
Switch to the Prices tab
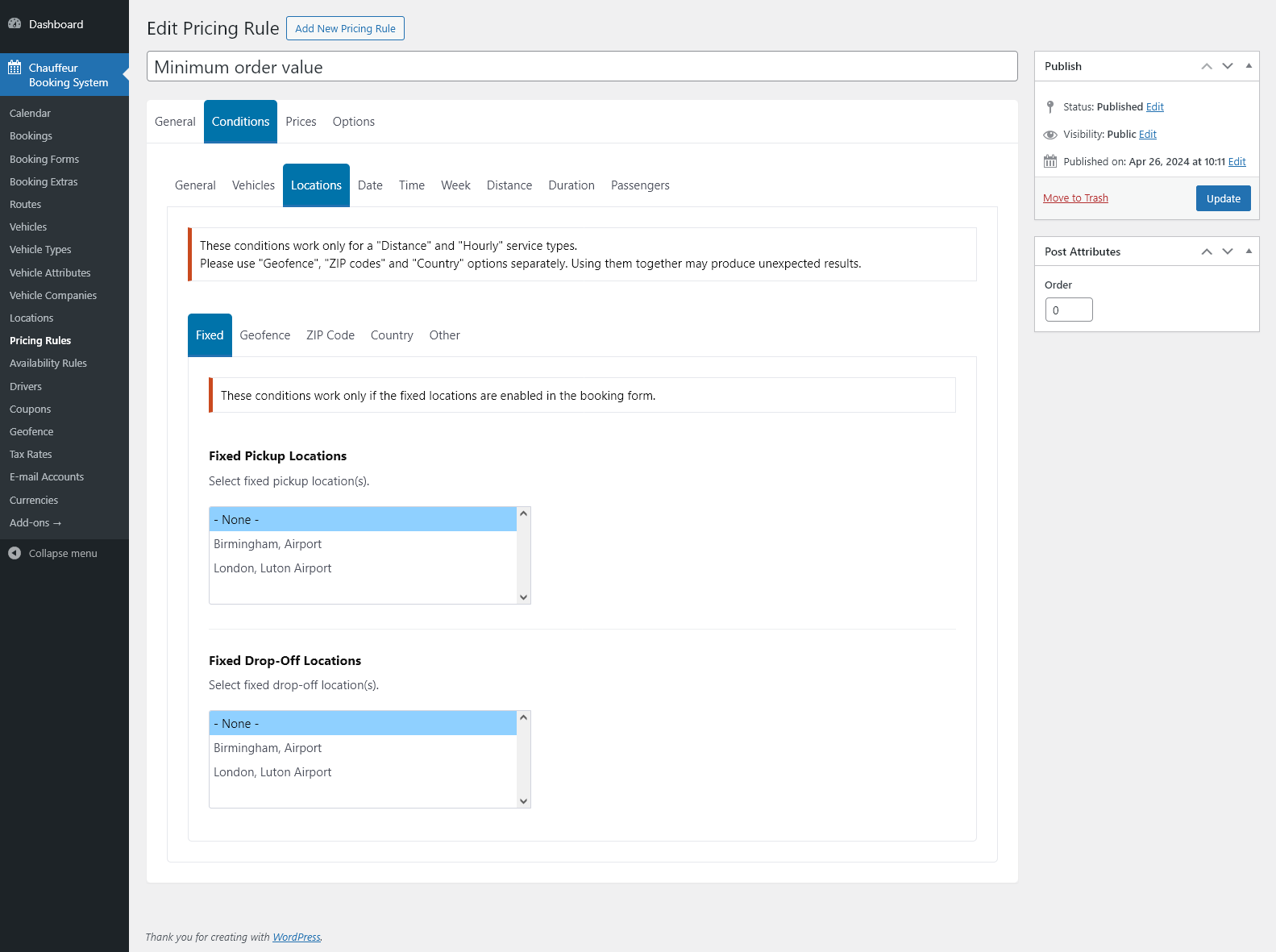click(301, 122)
